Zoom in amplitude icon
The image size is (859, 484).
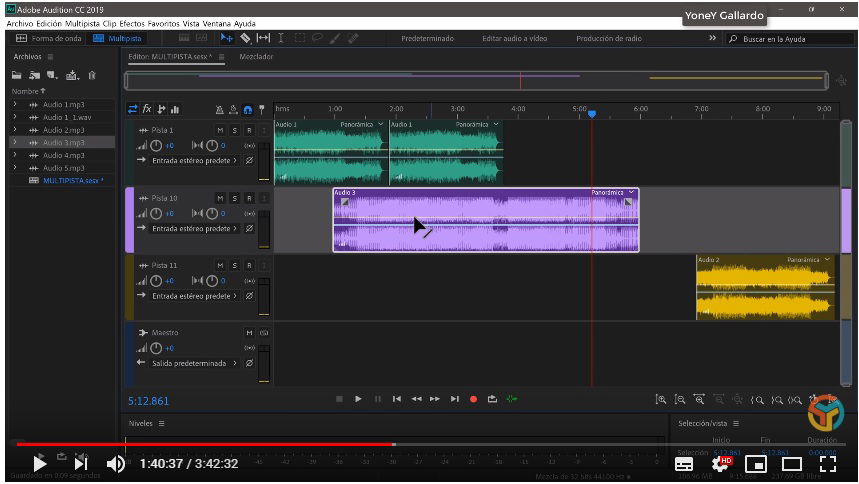tap(661, 400)
